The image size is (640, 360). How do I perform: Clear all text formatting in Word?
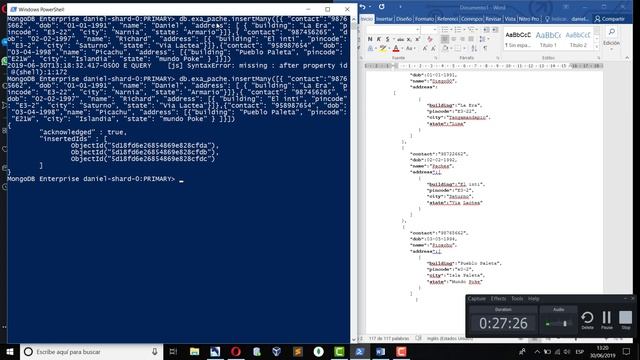point(430,39)
